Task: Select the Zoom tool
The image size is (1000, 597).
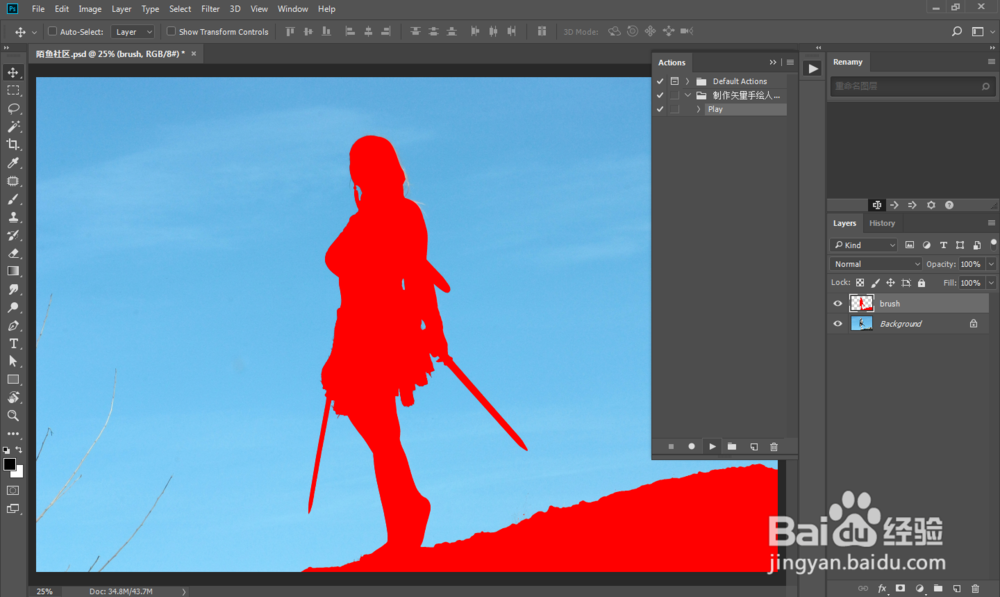Action: pos(13,415)
